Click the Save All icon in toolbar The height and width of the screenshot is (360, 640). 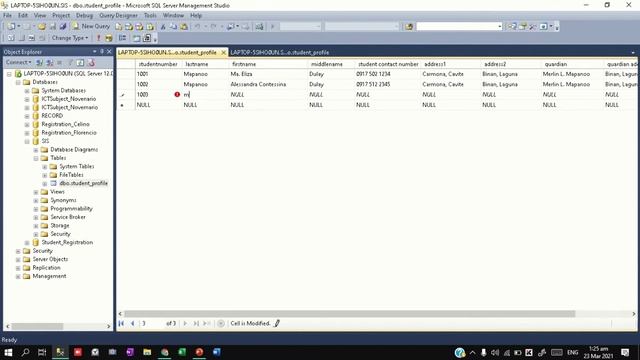coord(62,27)
